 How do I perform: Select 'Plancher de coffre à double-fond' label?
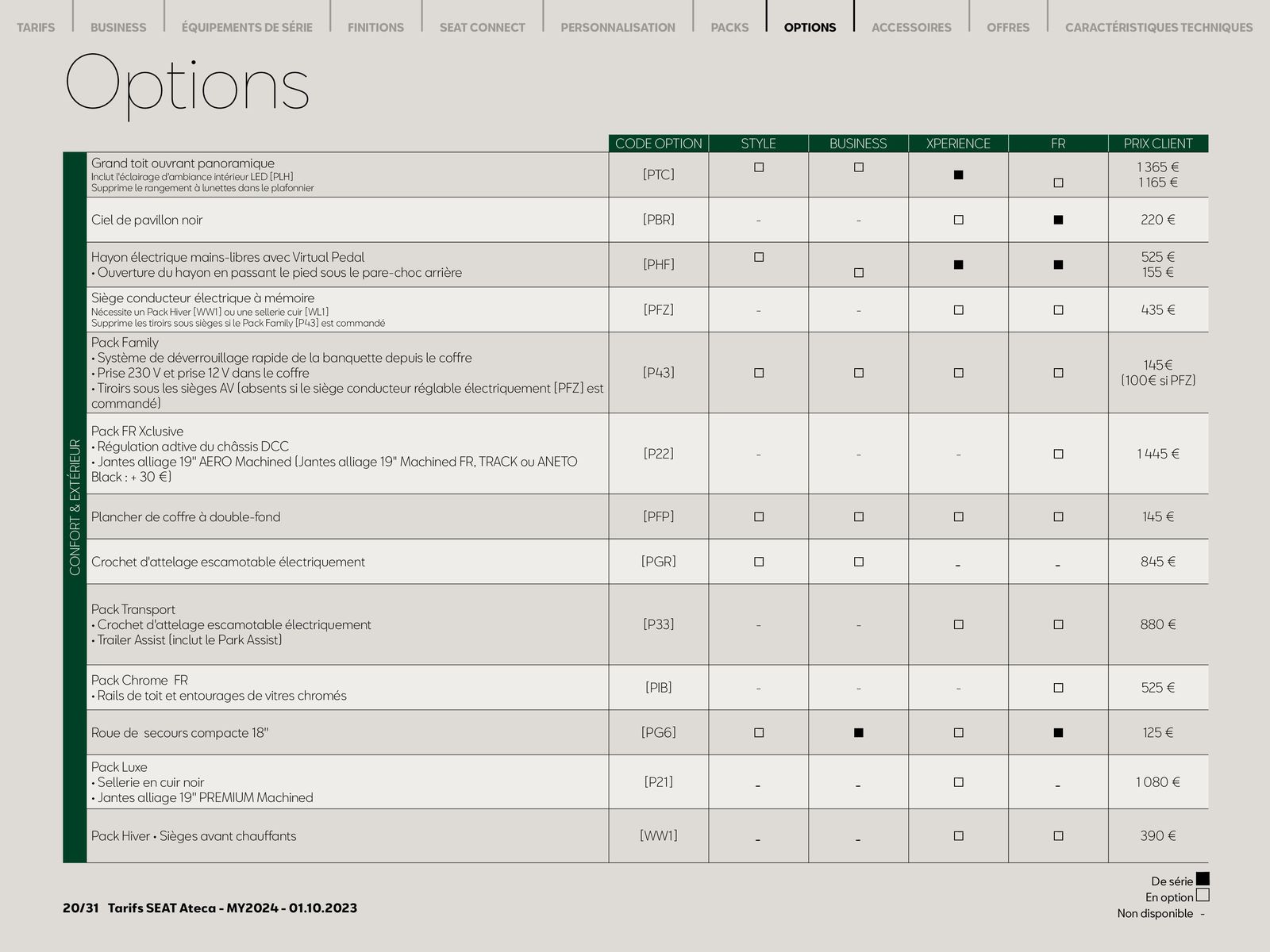click(186, 516)
